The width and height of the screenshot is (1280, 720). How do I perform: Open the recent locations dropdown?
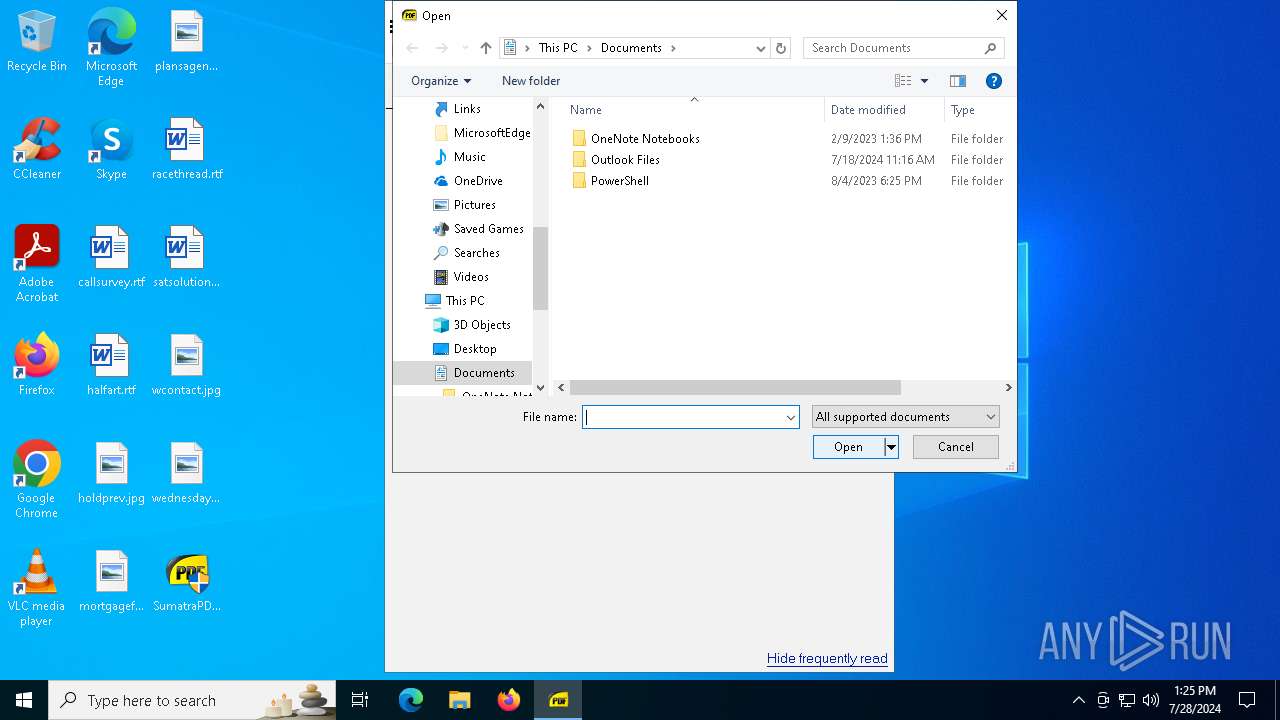coord(465,48)
